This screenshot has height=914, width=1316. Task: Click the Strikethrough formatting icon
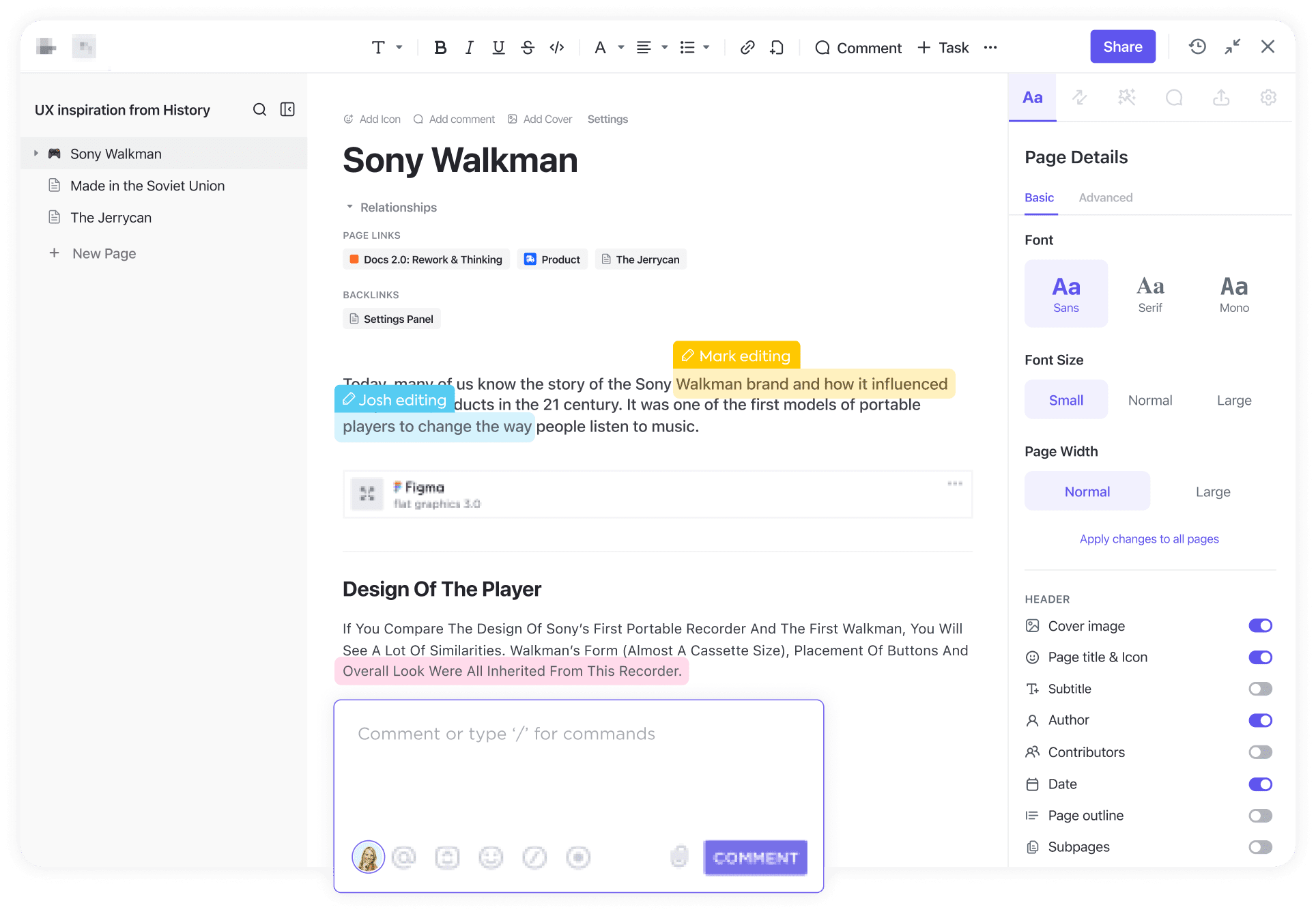click(527, 48)
